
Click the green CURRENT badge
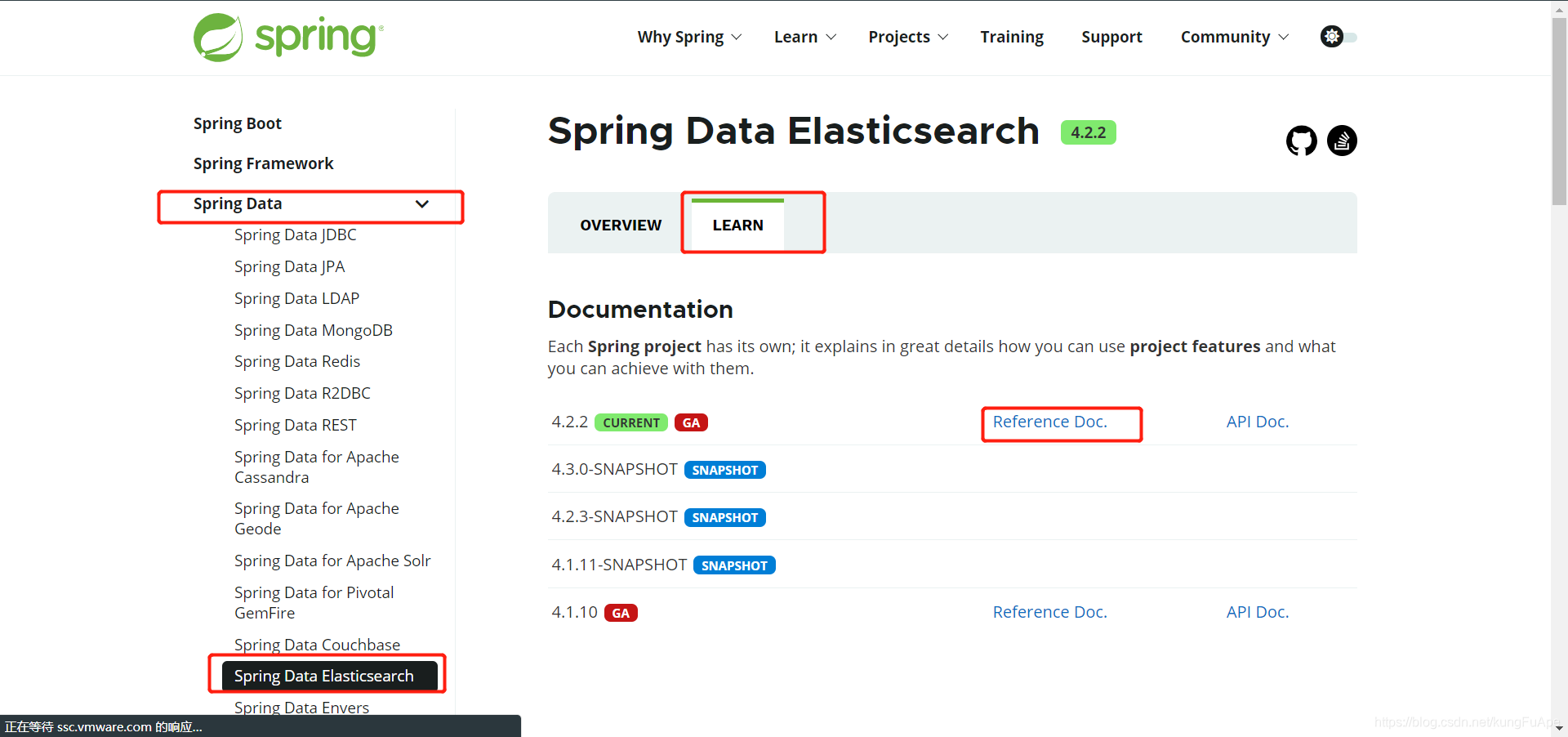(631, 422)
